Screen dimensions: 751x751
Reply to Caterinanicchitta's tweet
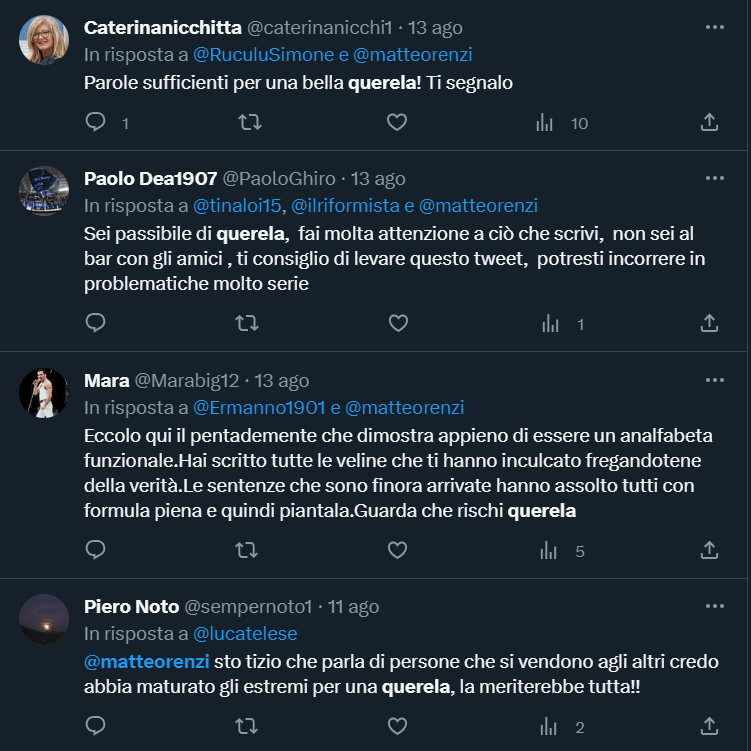pyautogui.click(x=96, y=122)
